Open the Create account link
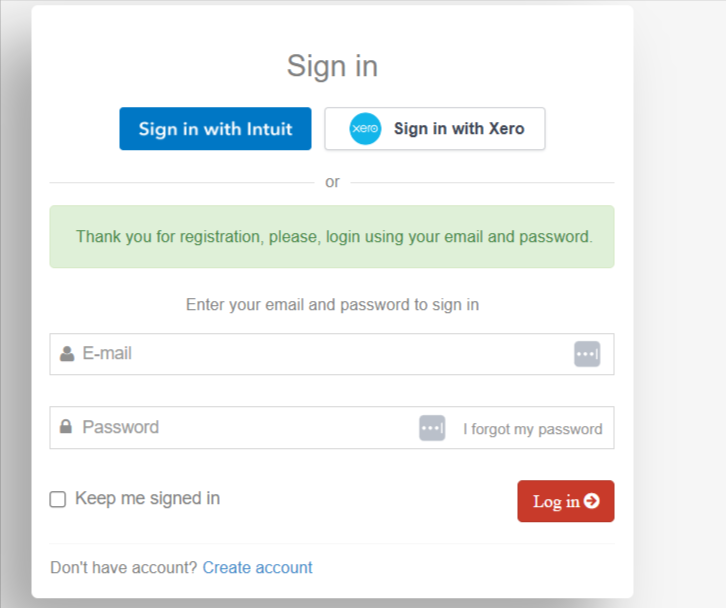The width and height of the screenshot is (726, 608). coord(257,568)
